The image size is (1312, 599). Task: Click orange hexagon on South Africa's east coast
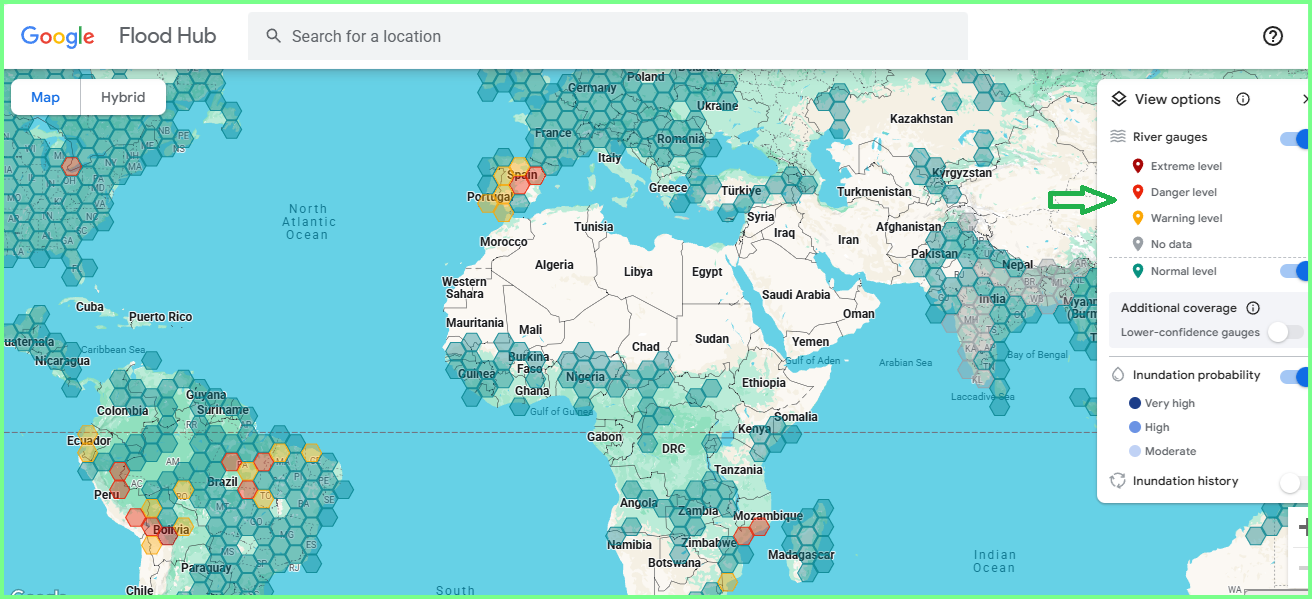tap(727, 583)
